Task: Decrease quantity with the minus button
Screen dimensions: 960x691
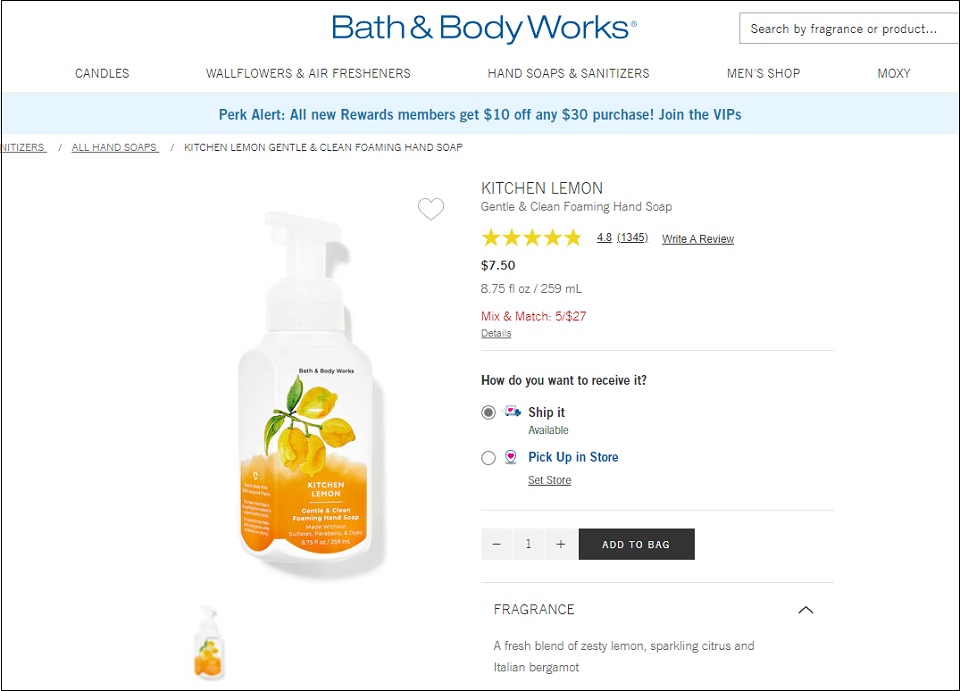Action: click(497, 544)
